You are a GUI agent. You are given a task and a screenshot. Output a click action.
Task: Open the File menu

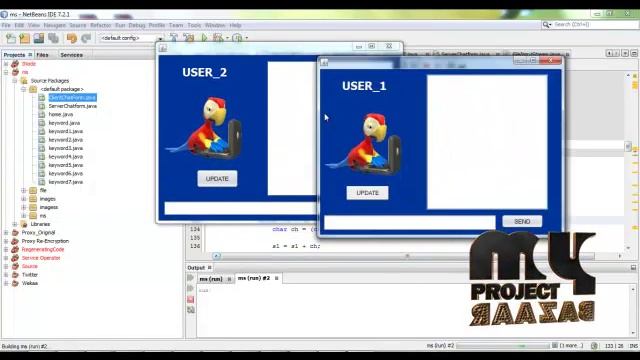pyautogui.click(x=6, y=25)
